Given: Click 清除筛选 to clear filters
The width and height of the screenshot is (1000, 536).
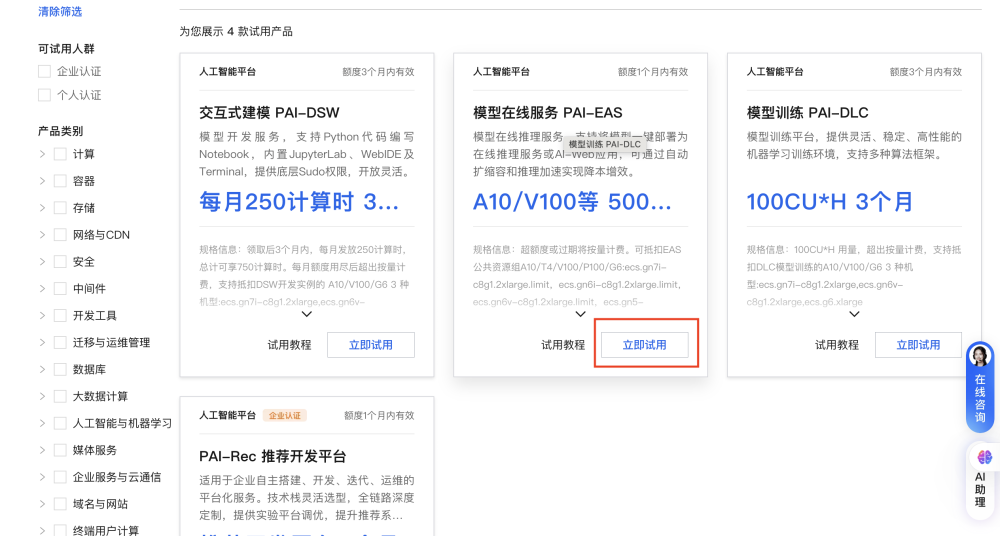Looking at the screenshot, I should pyautogui.click(x=60, y=11).
